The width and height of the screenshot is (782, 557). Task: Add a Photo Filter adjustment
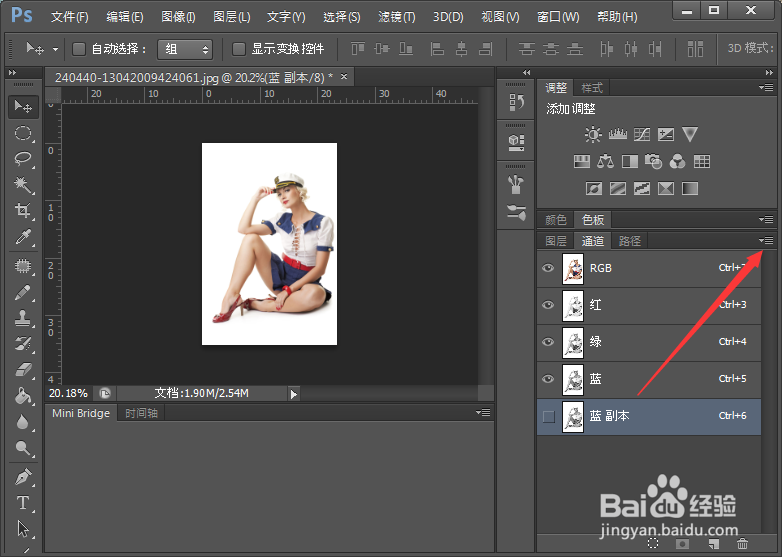point(653,161)
